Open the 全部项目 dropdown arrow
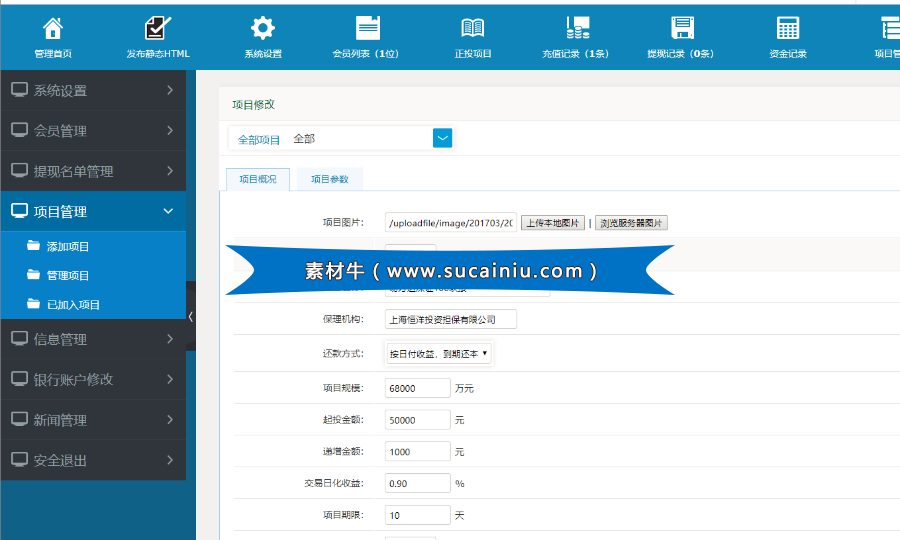900x540 pixels. click(x=443, y=138)
